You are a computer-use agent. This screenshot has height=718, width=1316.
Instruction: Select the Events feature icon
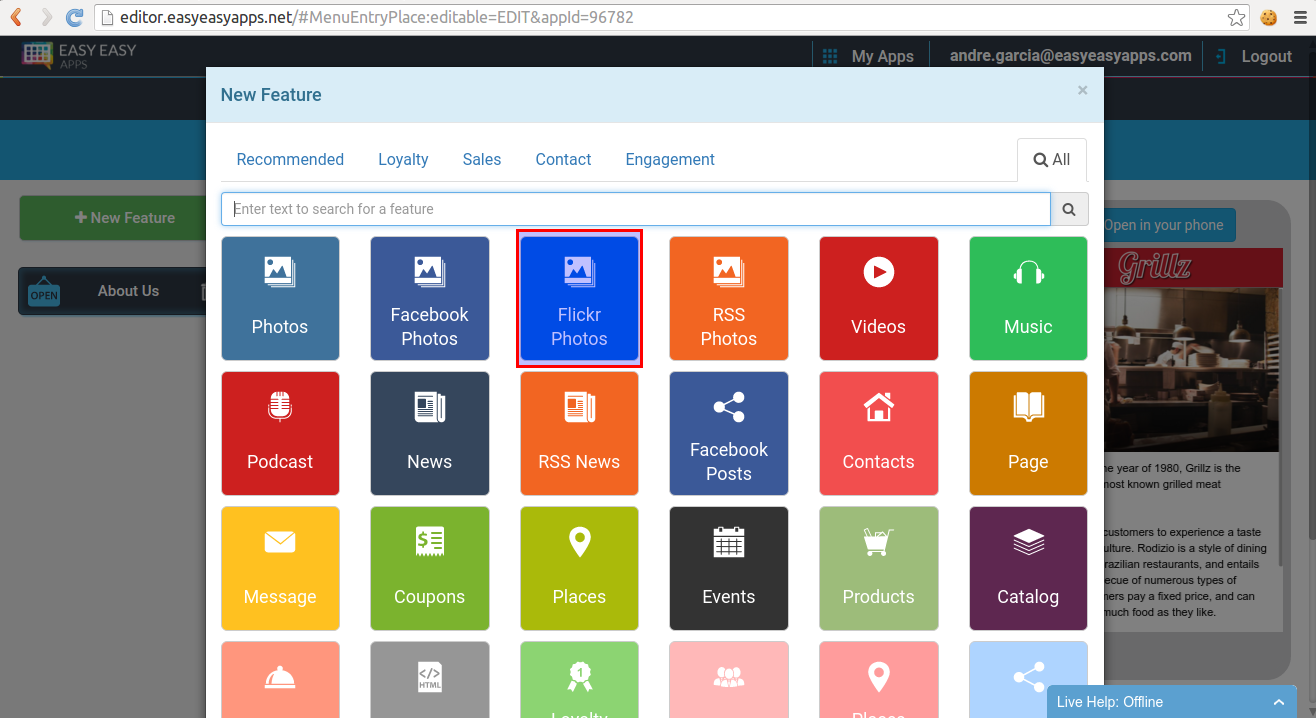728,568
